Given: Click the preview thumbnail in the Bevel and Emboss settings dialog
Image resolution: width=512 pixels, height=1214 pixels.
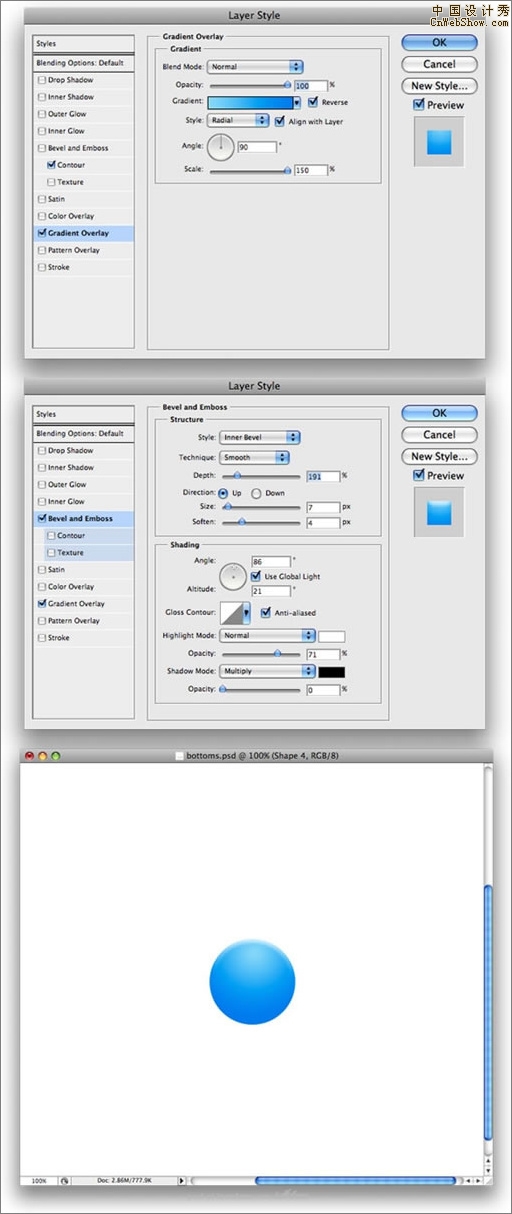Looking at the screenshot, I should [439, 512].
